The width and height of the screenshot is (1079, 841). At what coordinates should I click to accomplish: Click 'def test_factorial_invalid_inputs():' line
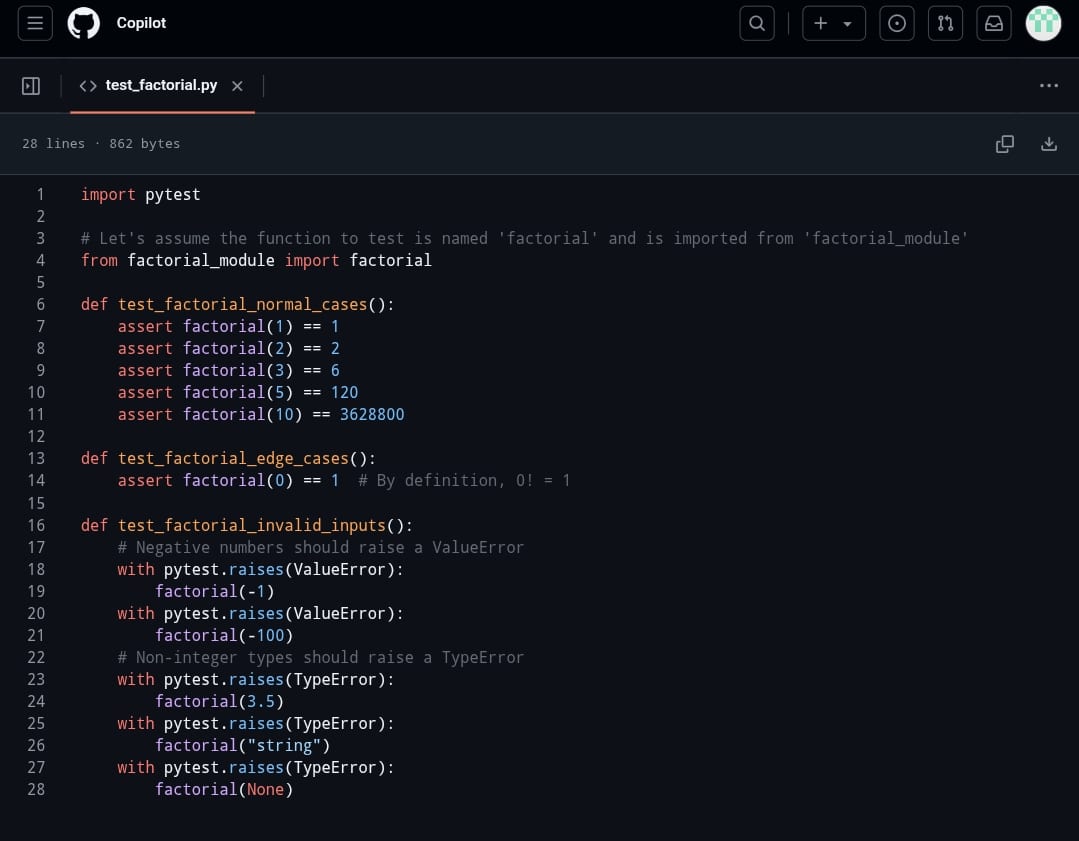(247, 525)
